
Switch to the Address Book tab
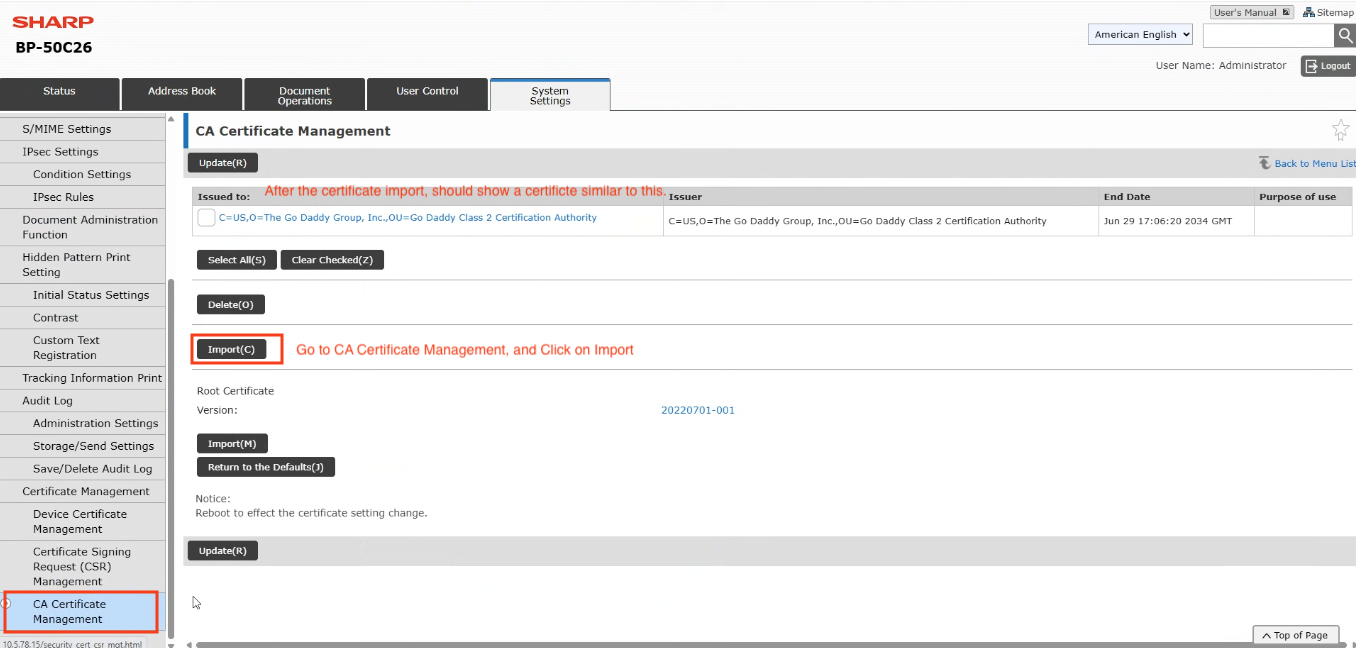coord(182,93)
